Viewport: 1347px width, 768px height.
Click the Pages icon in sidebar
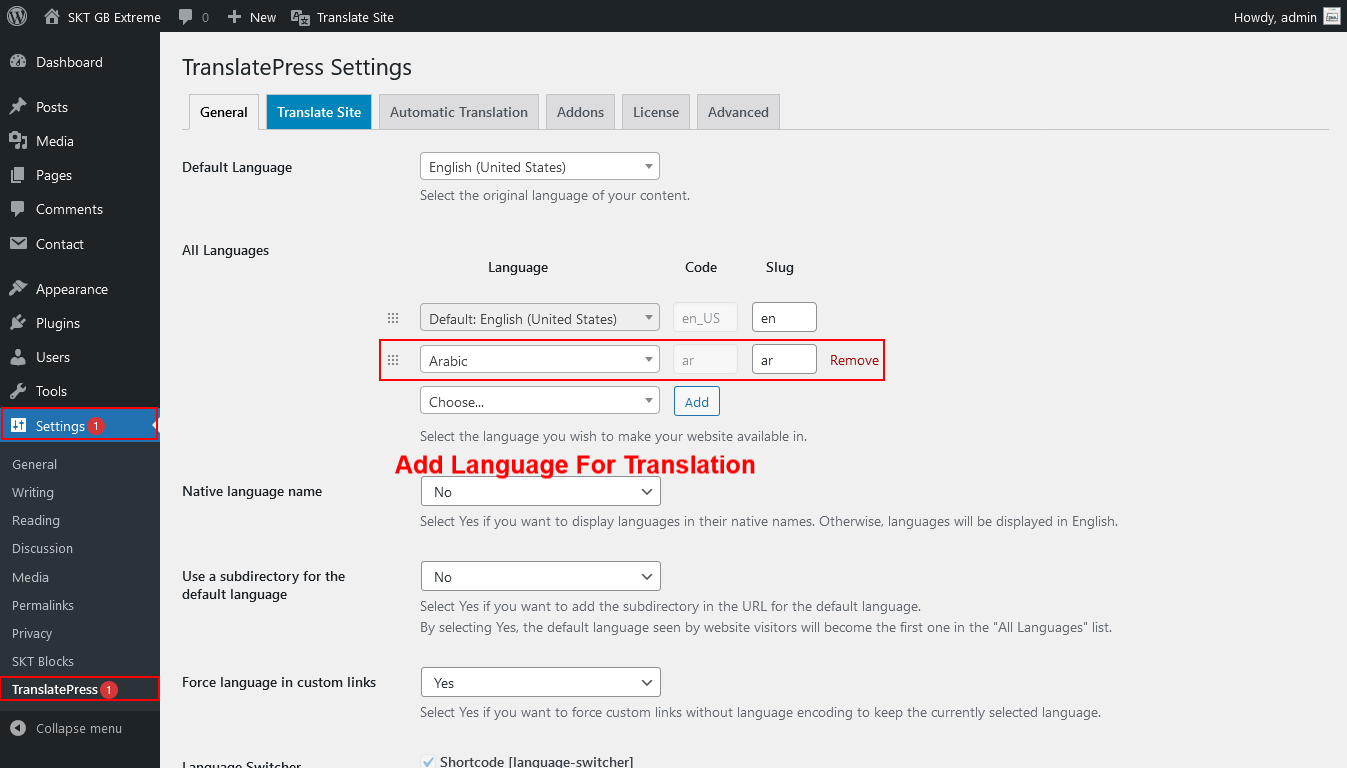(18, 175)
